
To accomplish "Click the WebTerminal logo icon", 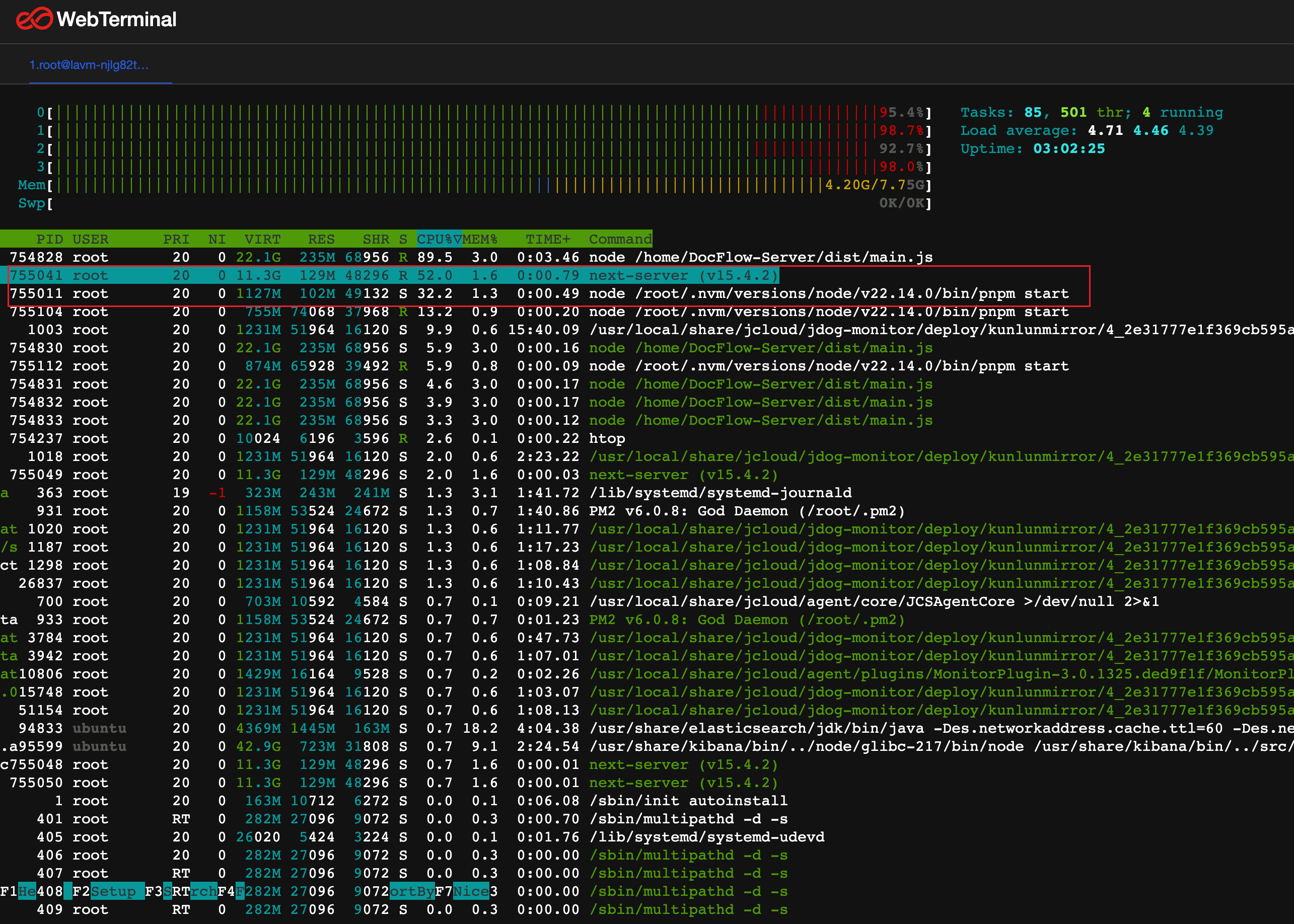I will (x=34, y=19).
